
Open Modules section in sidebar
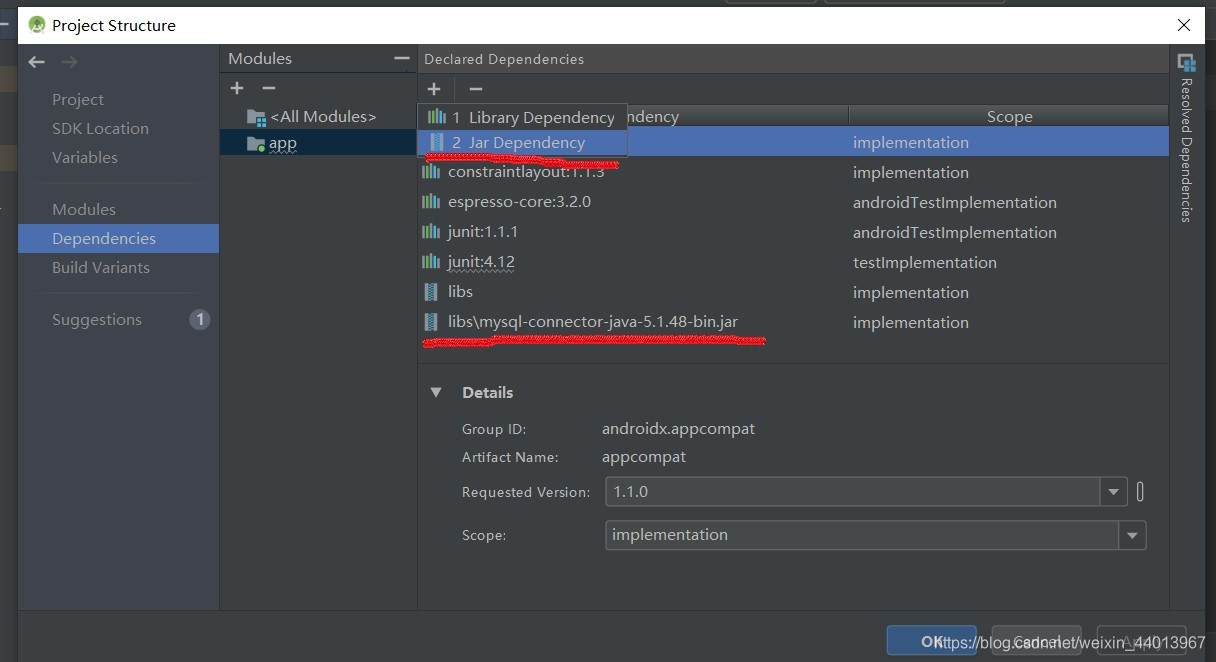[84, 209]
